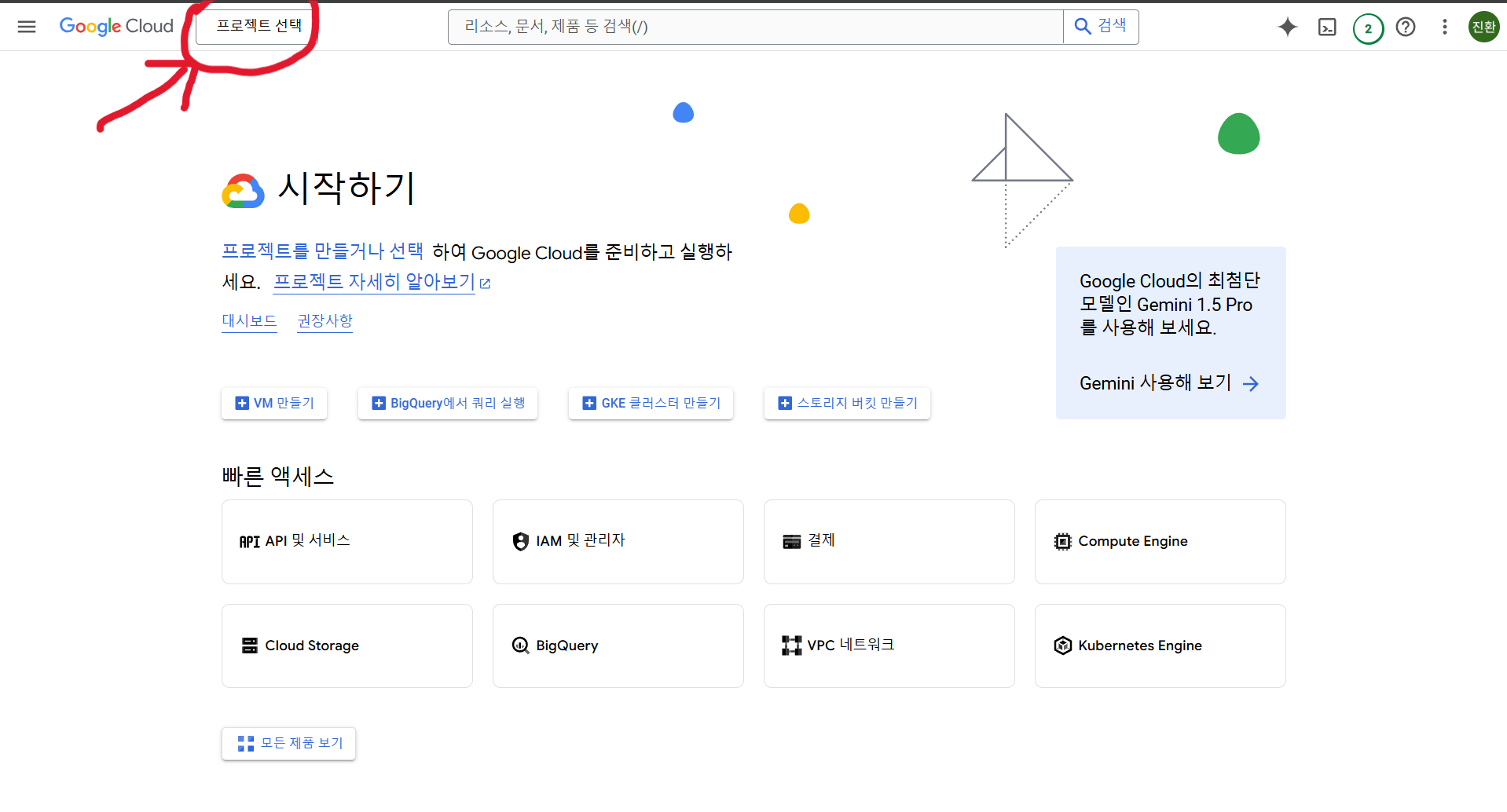Screen dimensions: 1507x812
Task: Open the Kubernetes Engine card
Action: (1160, 646)
